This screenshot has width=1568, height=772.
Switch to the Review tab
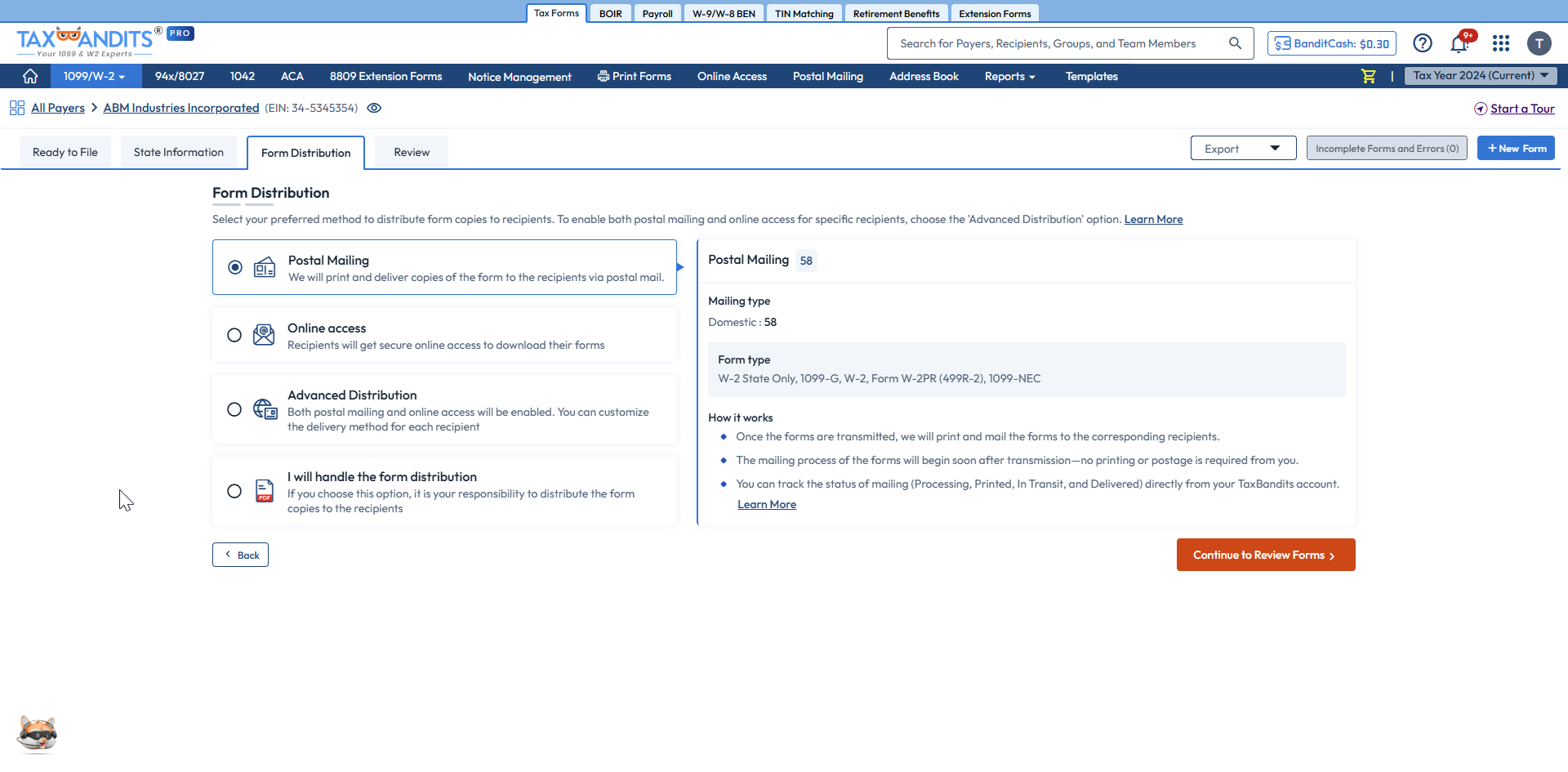tap(412, 152)
